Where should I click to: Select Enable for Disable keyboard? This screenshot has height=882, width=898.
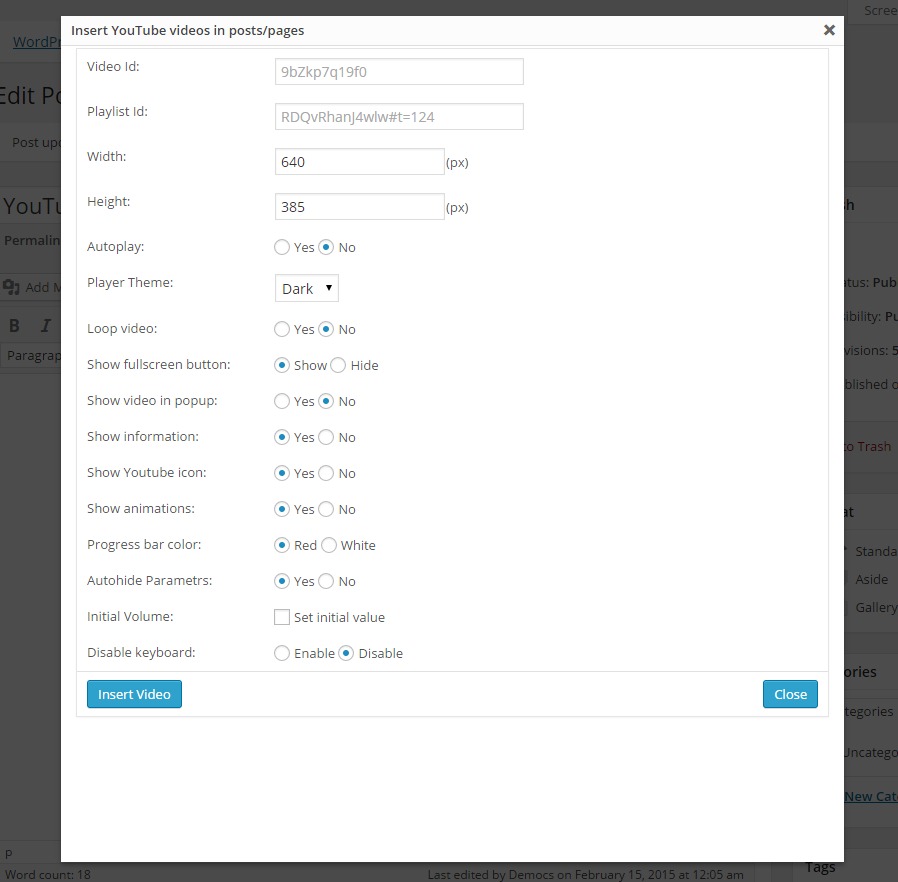282,653
